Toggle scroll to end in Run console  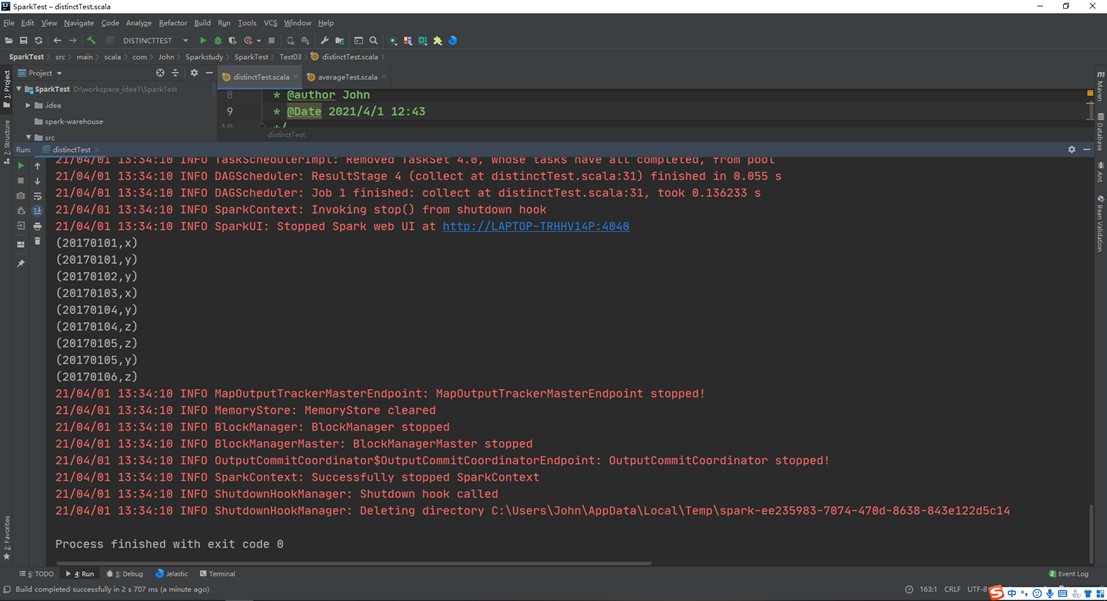coord(37,210)
